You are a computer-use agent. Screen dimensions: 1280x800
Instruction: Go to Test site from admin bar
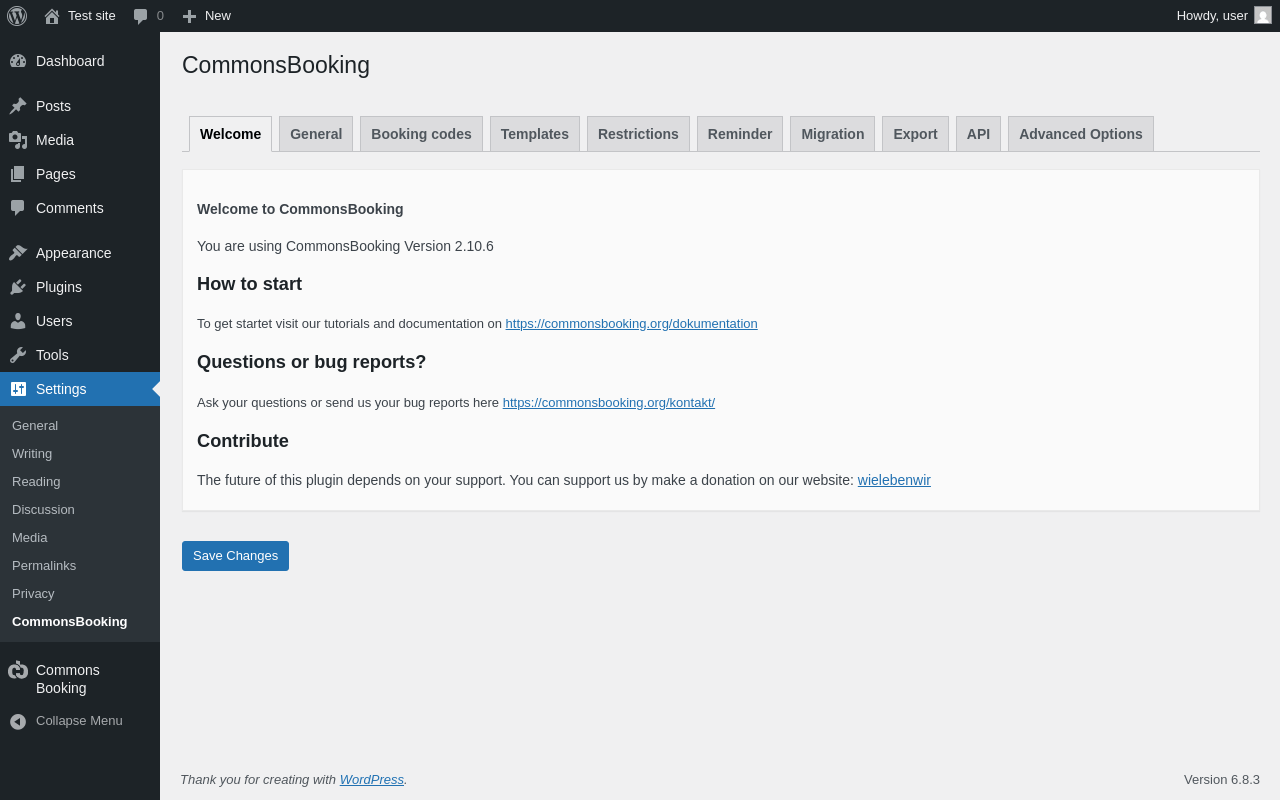[92, 16]
